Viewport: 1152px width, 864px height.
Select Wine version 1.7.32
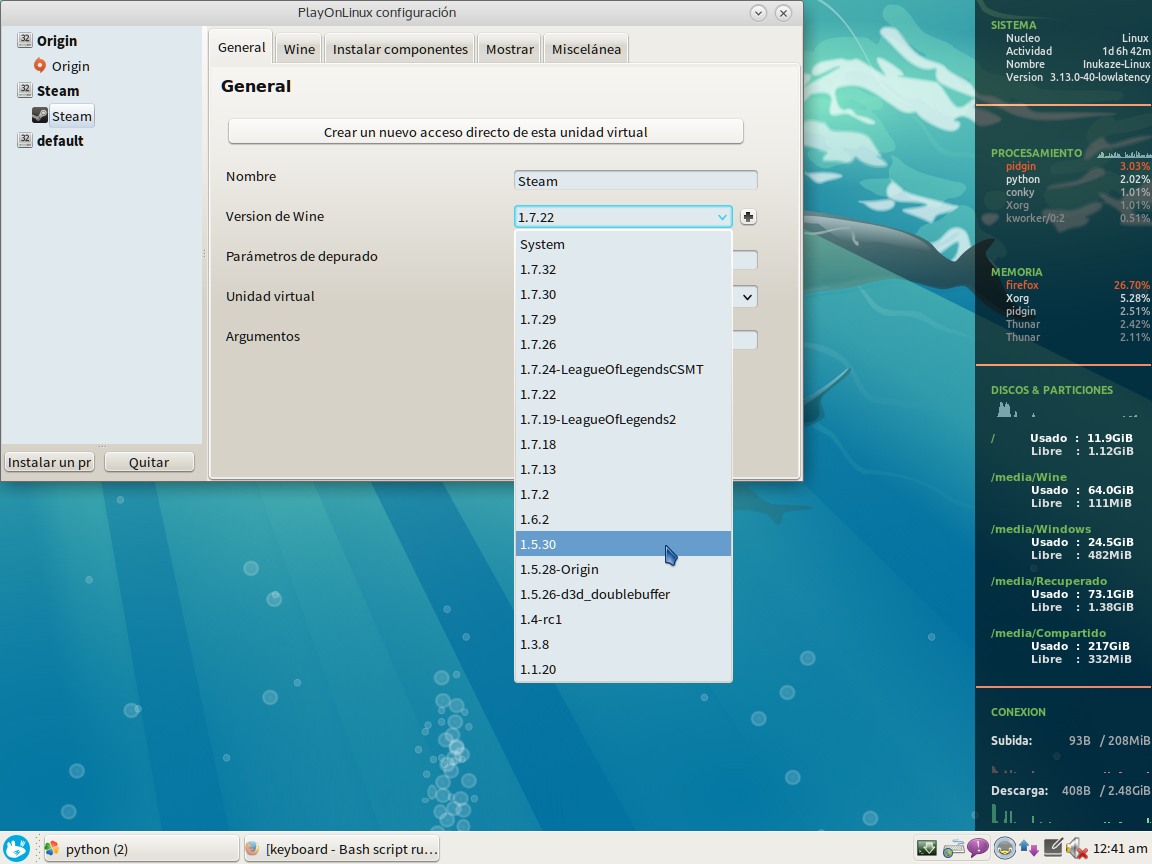pos(623,269)
